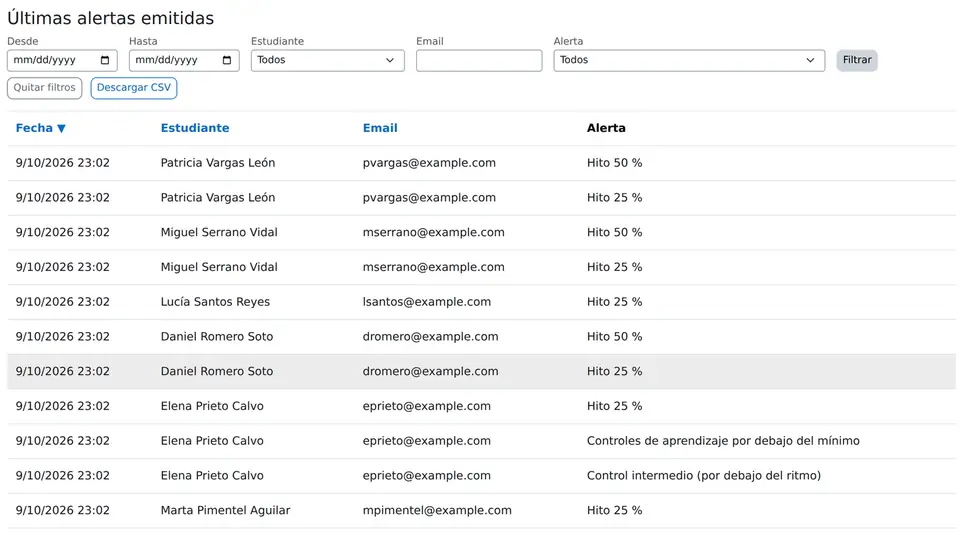The height and width of the screenshot is (539, 960).
Task: Expand the Alerta dropdown set to Todos
Action: (x=689, y=60)
